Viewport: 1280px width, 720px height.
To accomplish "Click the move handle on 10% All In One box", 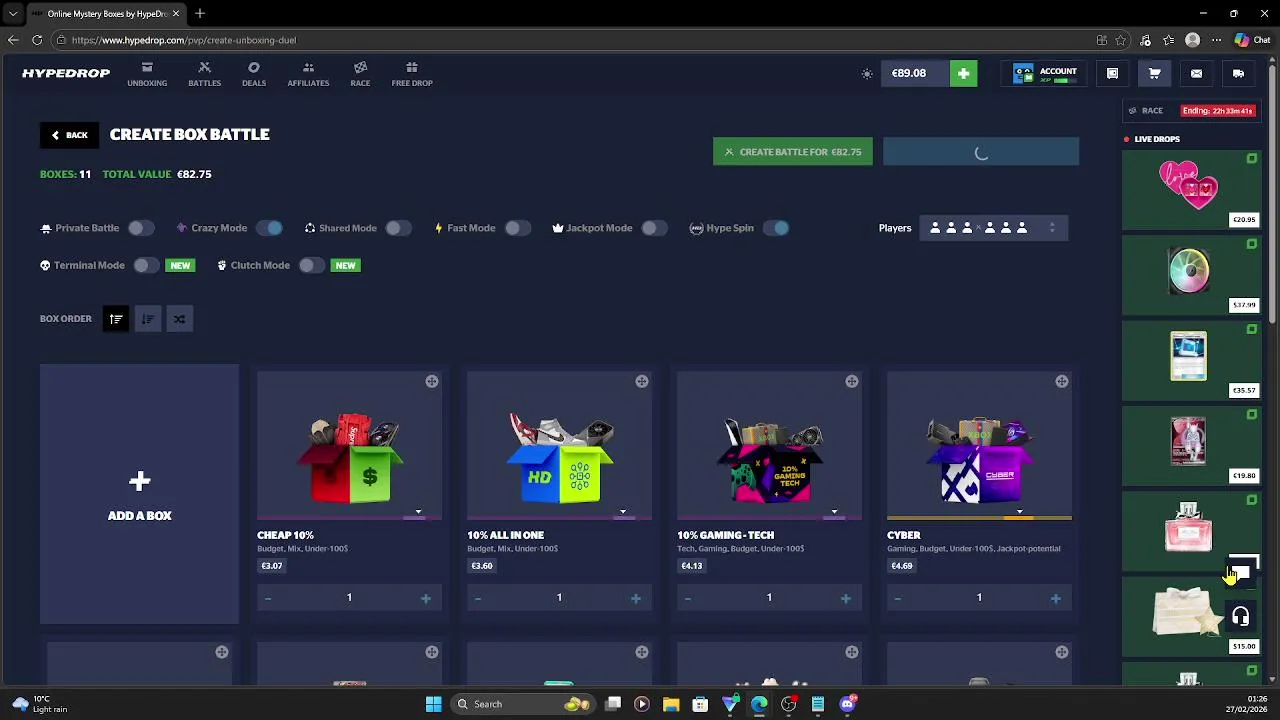I will point(641,381).
